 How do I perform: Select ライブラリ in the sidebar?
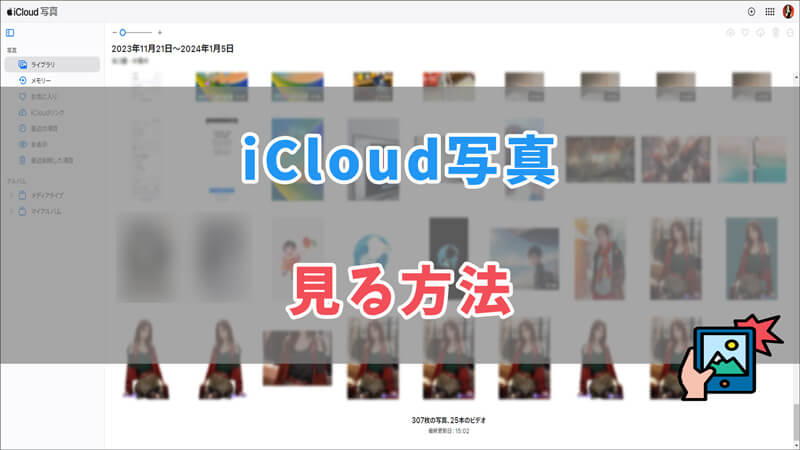click(52, 65)
